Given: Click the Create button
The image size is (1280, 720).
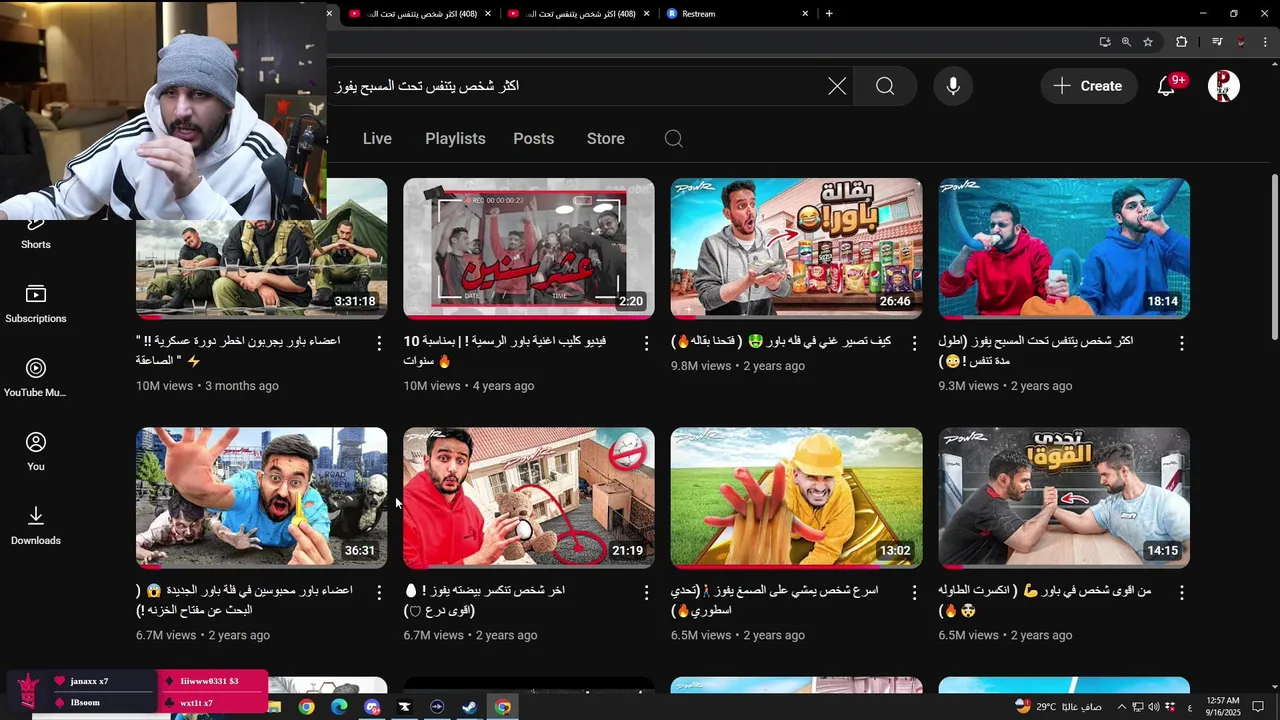Looking at the screenshot, I should coord(1088,86).
